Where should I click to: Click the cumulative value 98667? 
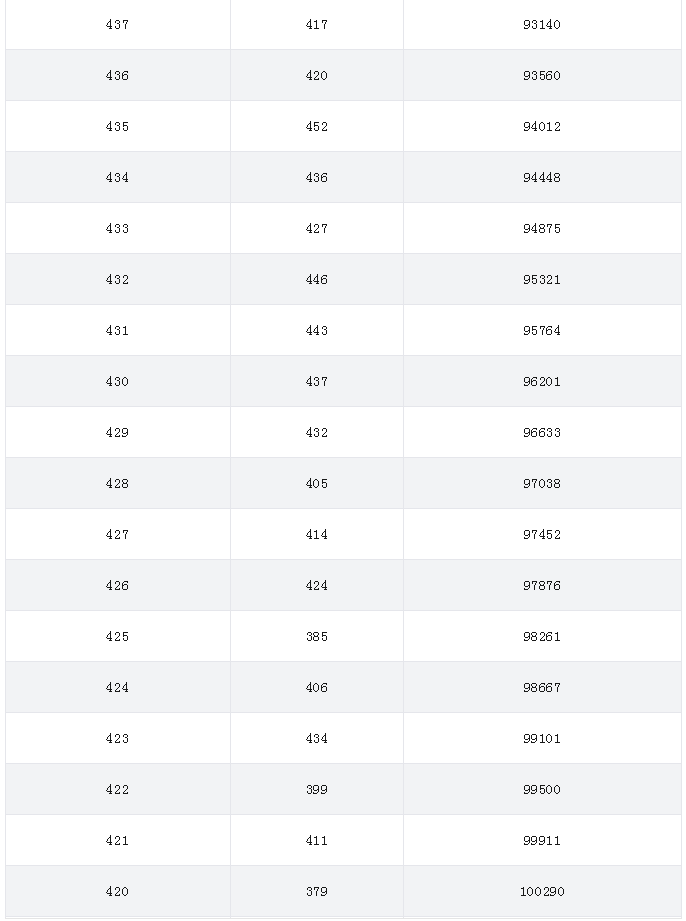click(x=542, y=688)
